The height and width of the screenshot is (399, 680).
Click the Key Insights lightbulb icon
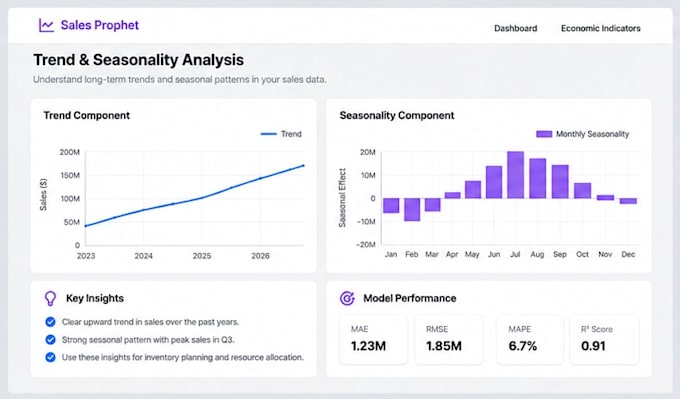click(50, 298)
